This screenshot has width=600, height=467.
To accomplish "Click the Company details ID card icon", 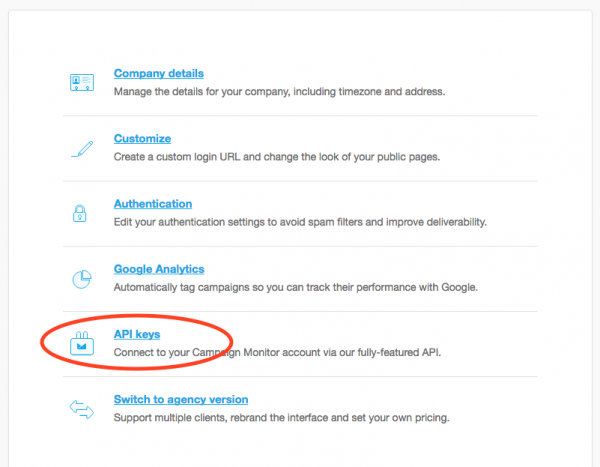I will click(81, 83).
